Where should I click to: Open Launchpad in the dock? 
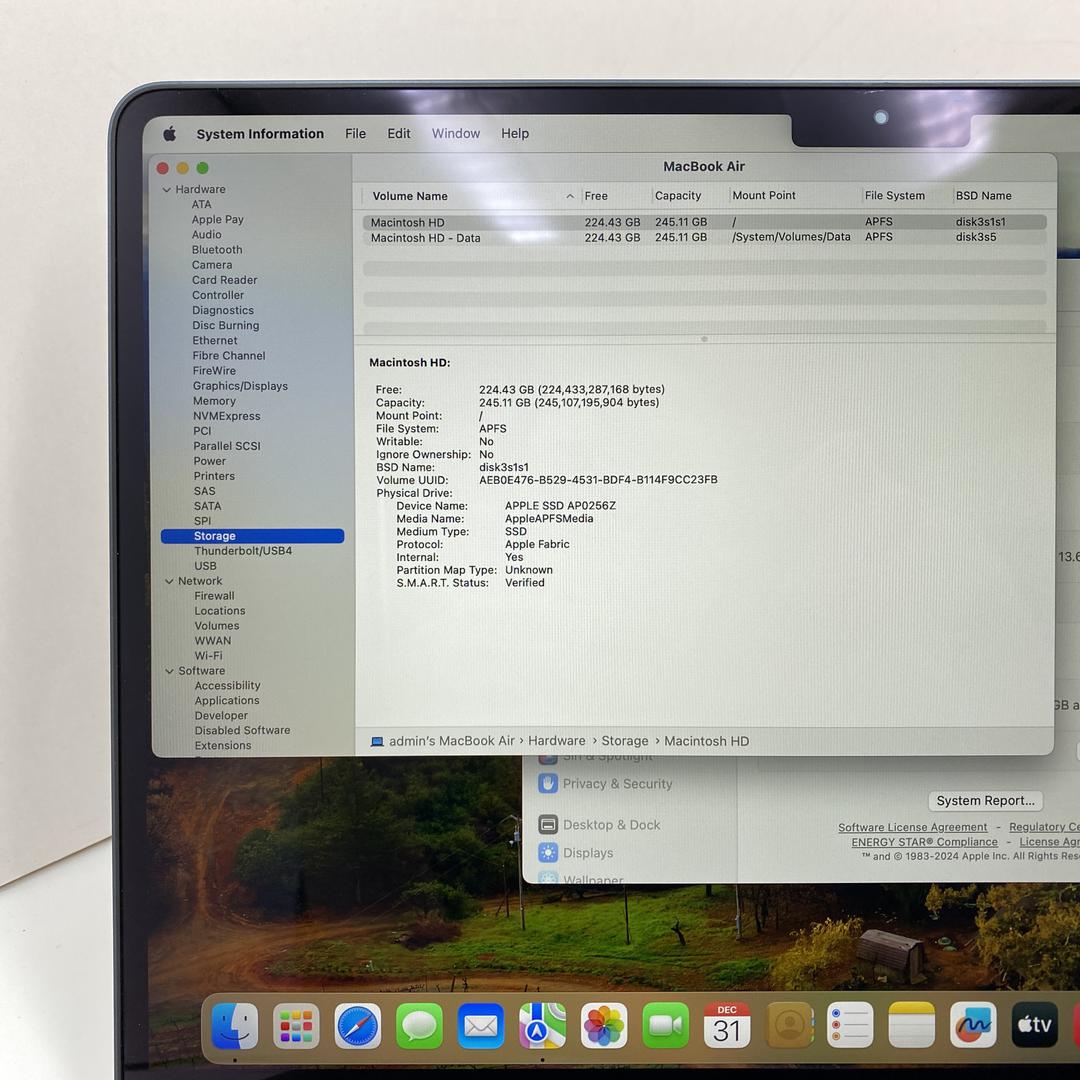[x=297, y=1026]
